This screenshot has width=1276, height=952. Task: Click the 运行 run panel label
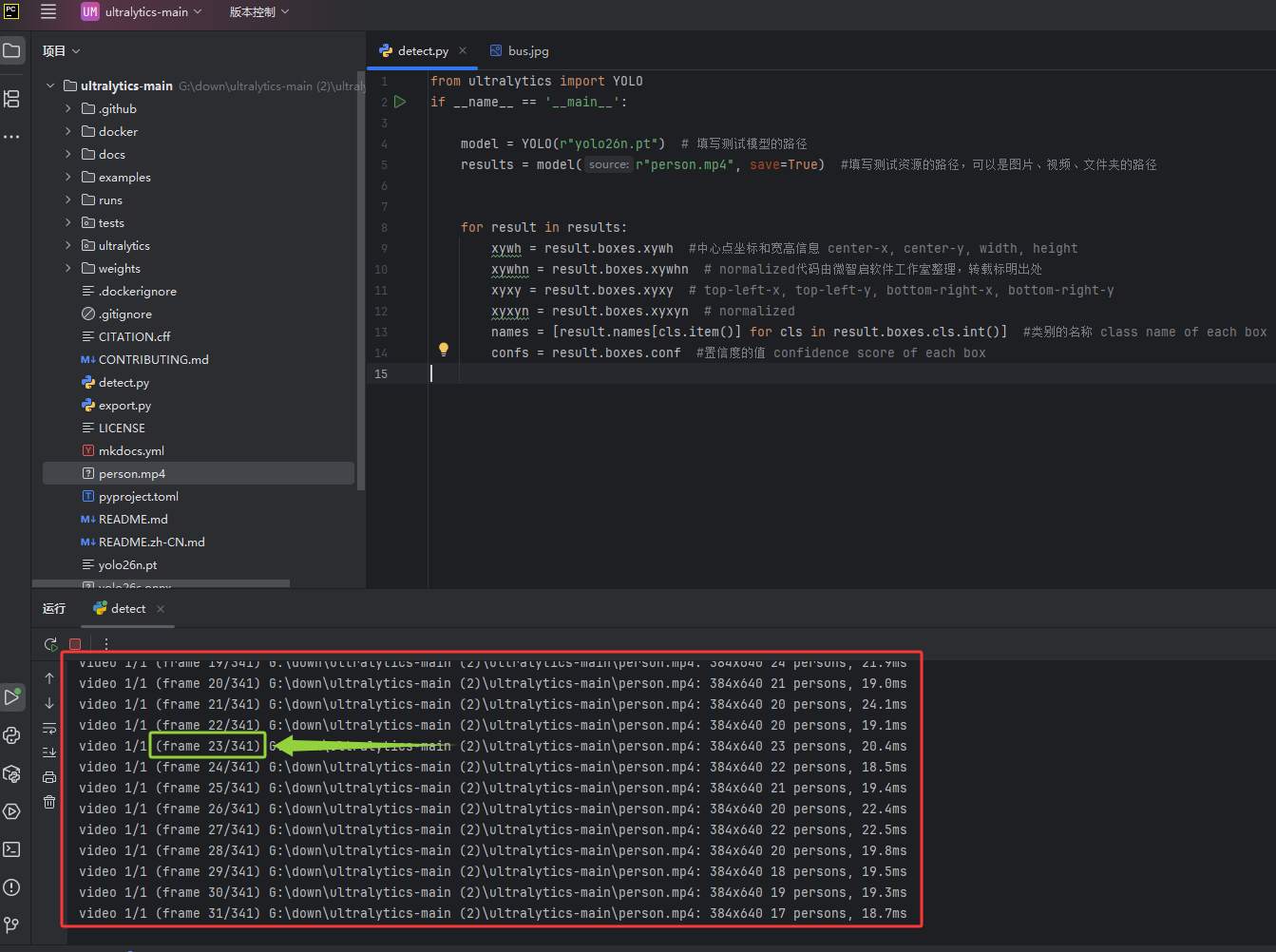tap(54, 609)
